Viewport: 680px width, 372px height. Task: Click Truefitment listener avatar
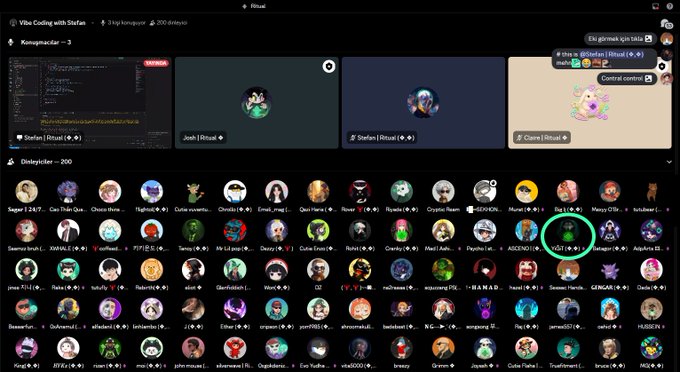click(568, 348)
